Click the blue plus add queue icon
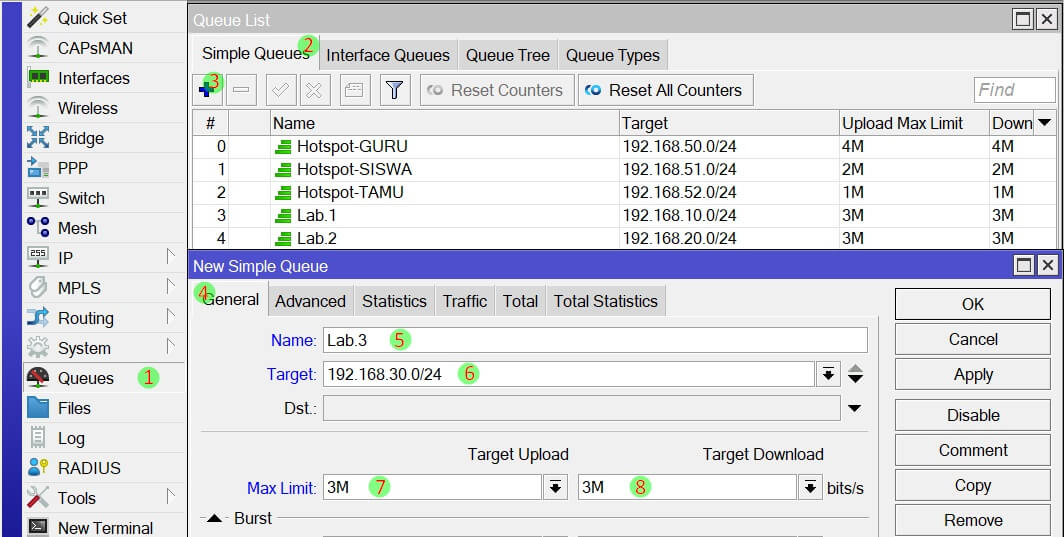Screen dimensions: 1064x537 click(209, 90)
